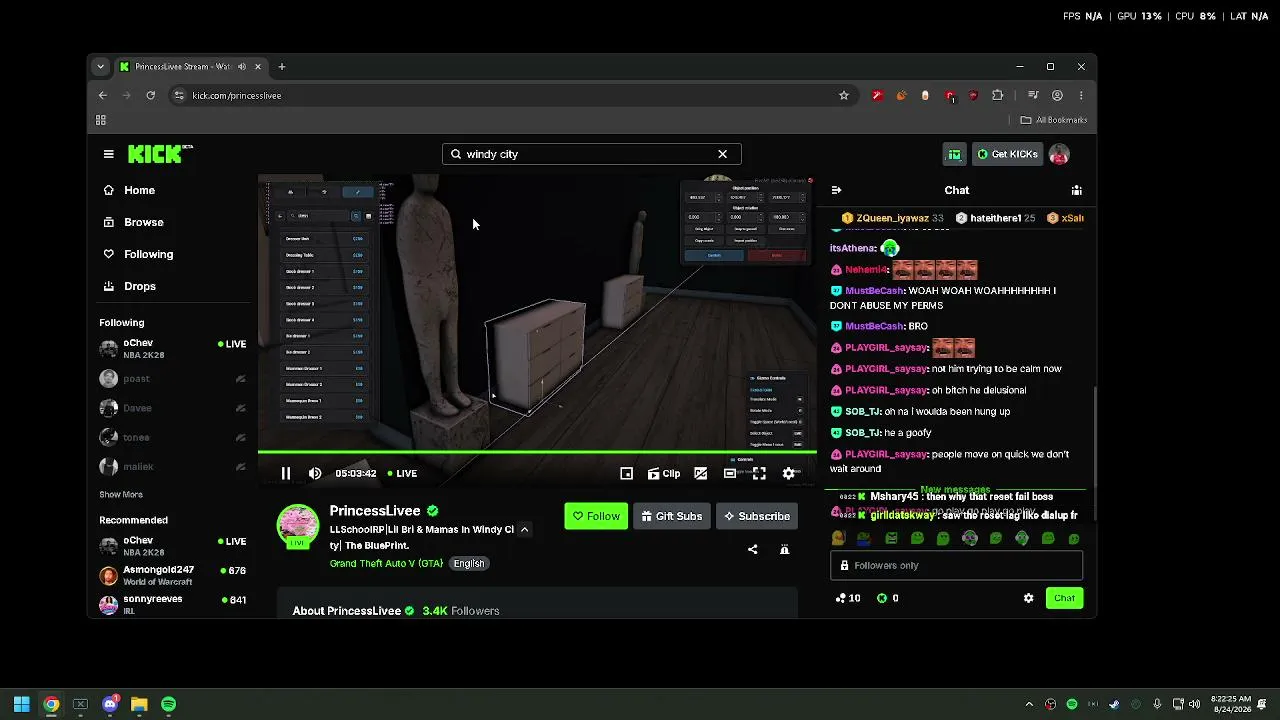
Task: Toggle picture-in-picture mode in the player
Action: pyautogui.click(x=701, y=473)
